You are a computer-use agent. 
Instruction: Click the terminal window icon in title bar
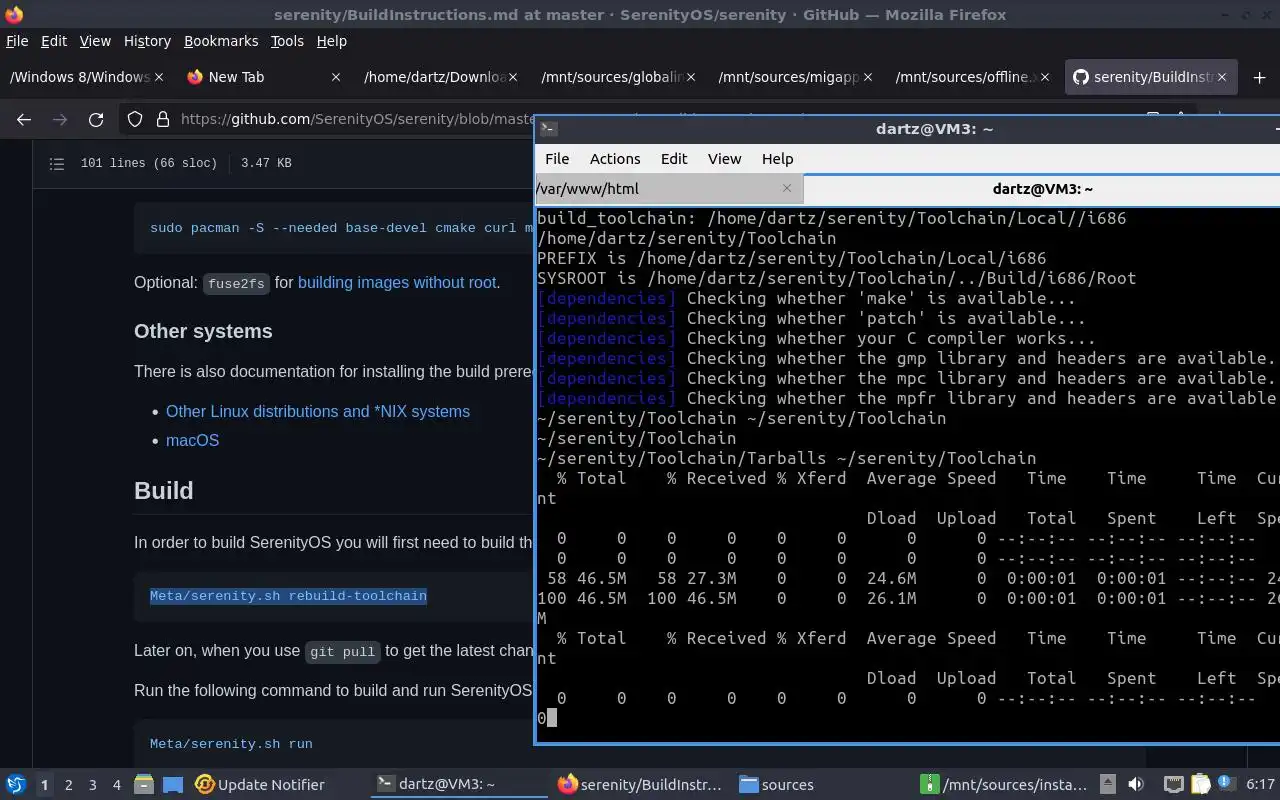[547, 128]
